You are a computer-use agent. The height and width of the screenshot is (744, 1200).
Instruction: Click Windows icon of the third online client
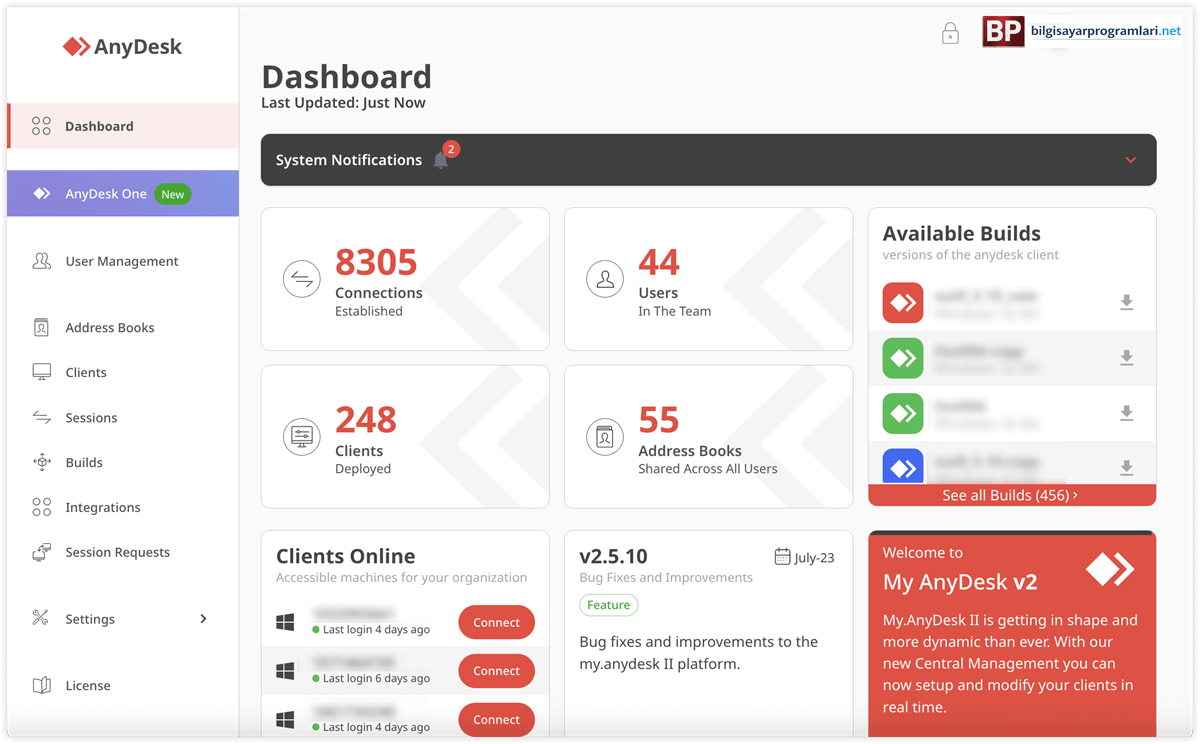pos(286,719)
